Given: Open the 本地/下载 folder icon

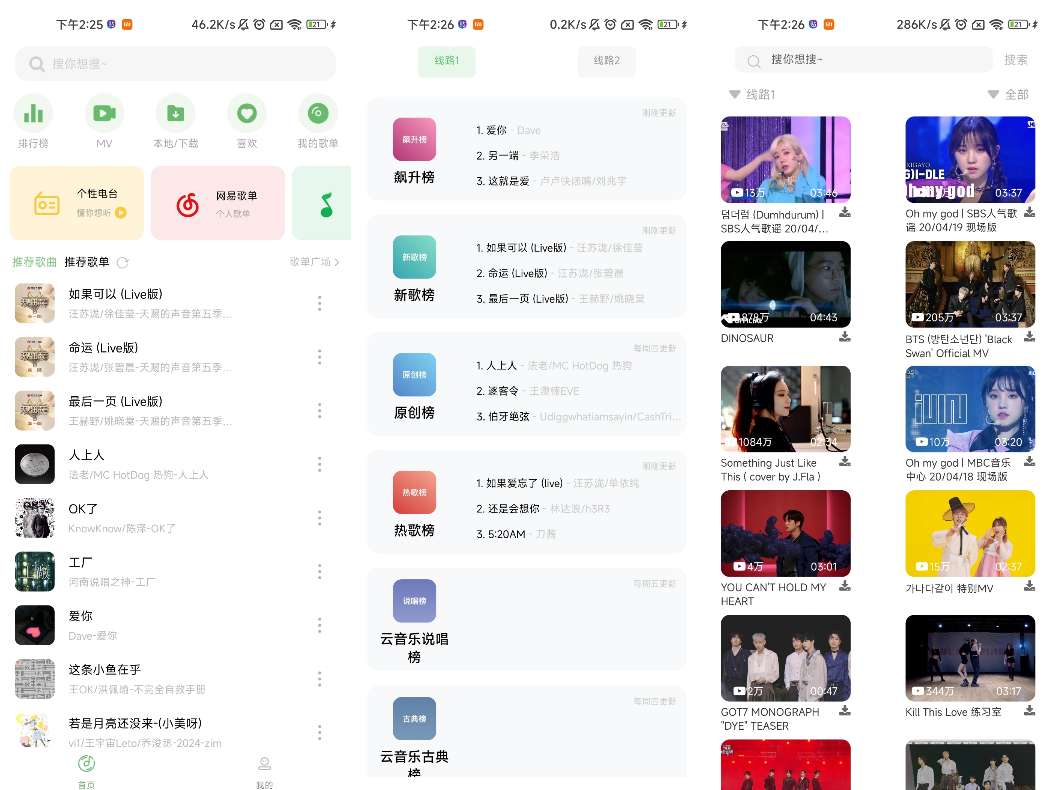Looking at the screenshot, I should [175, 113].
